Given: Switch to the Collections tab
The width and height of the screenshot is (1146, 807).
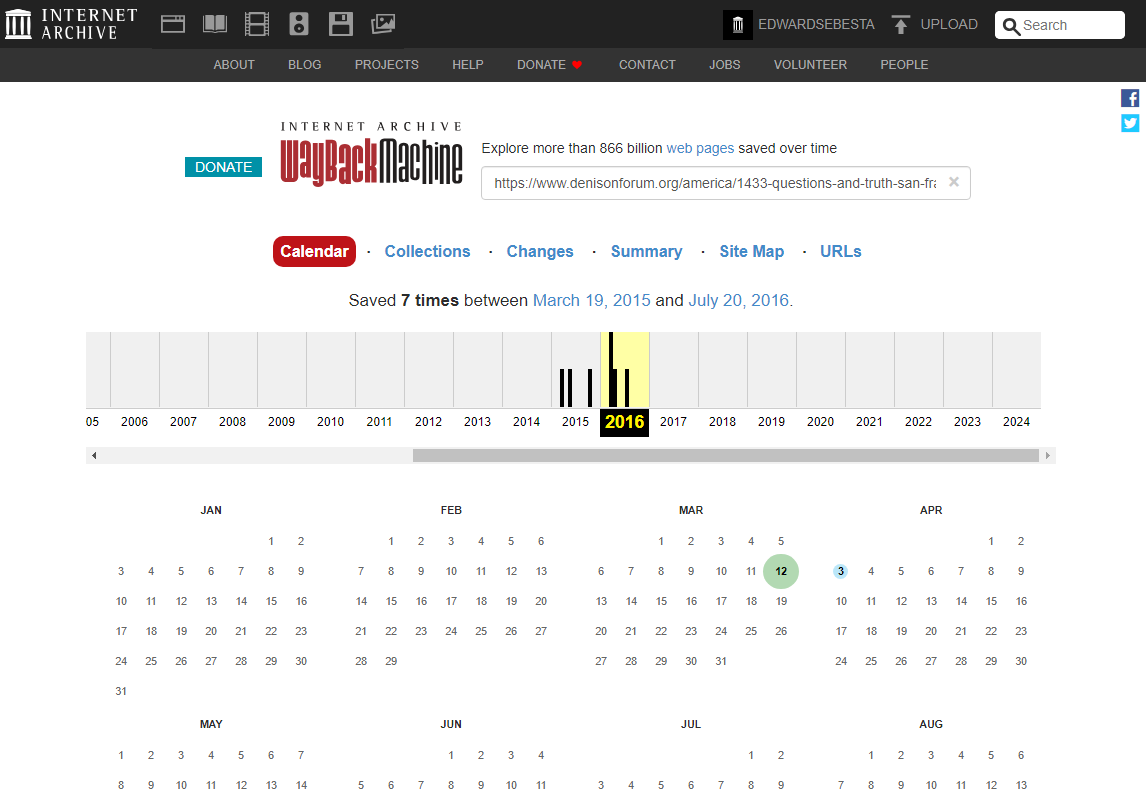Looking at the screenshot, I should pyautogui.click(x=428, y=251).
